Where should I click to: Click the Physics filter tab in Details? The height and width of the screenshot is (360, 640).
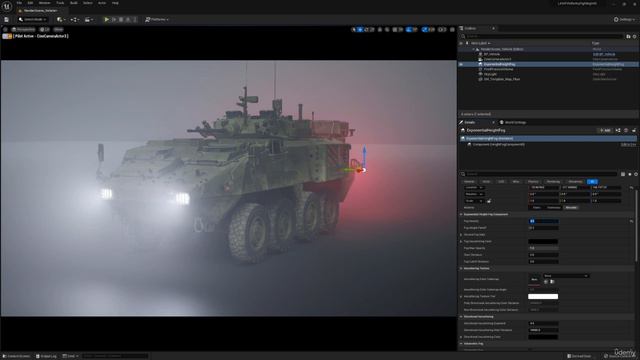coord(533,182)
